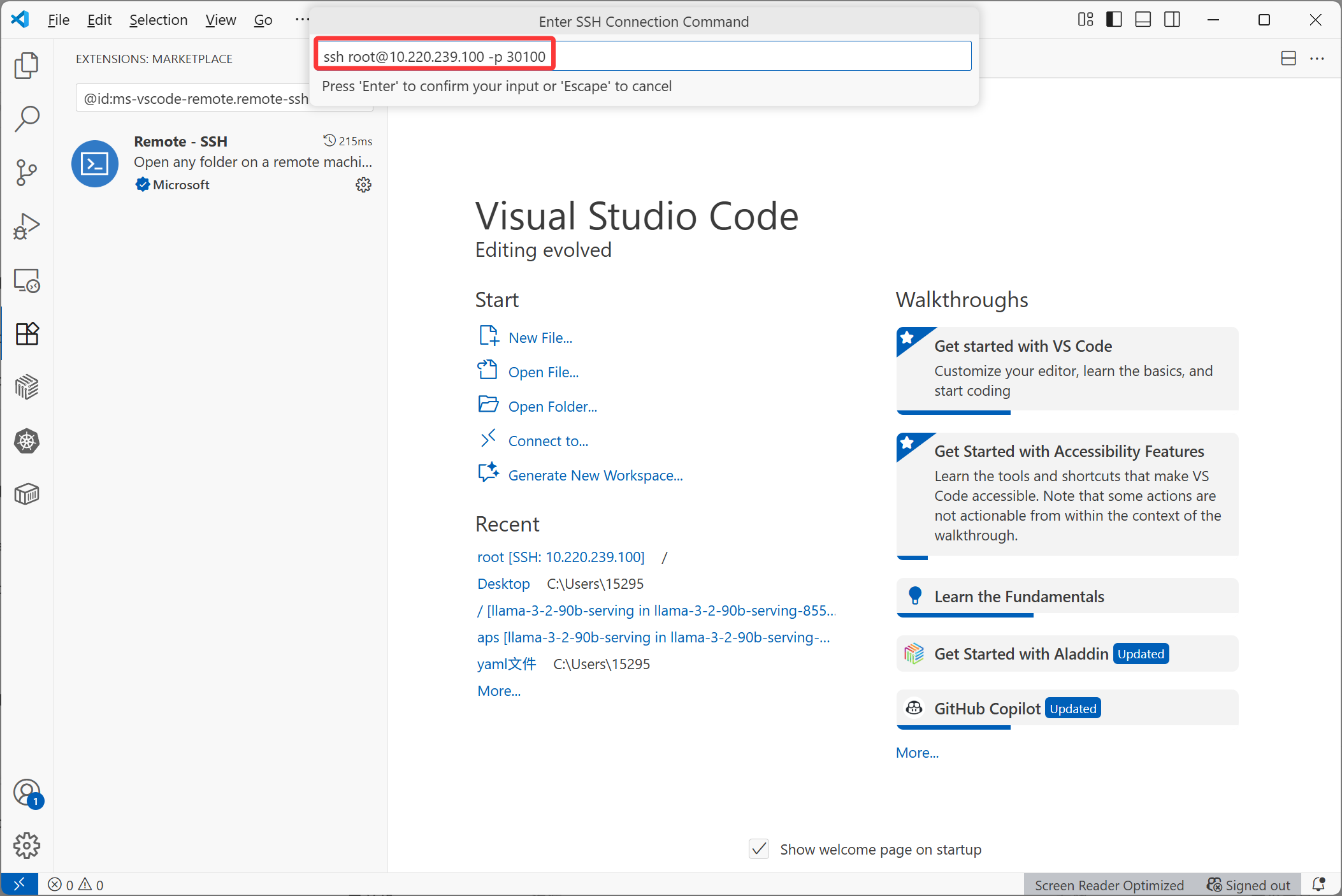Viewport: 1342px width, 896px height.
Task: Open the editor More Actions ellipsis
Action: [x=1317, y=59]
